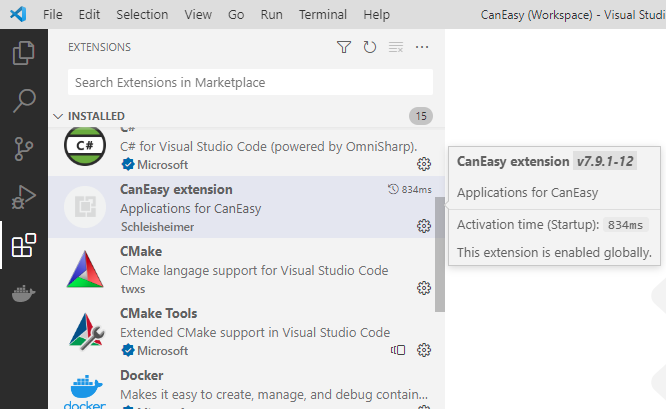The width and height of the screenshot is (666, 409).
Task: Click the CanEasy extension placeholder logo
Action: point(85,207)
